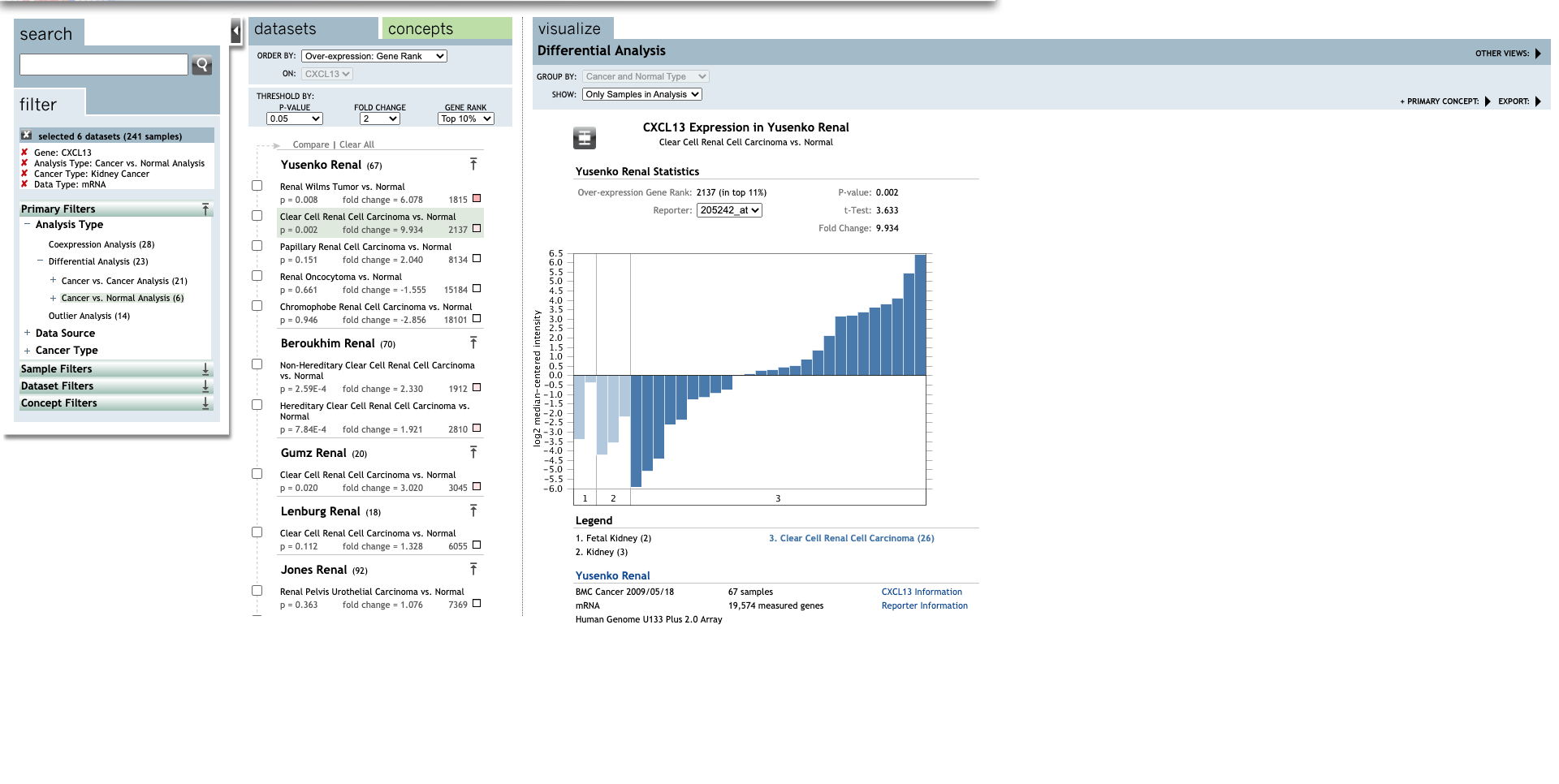Collapse the Yusenko Renal dataset group

pos(473,165)
